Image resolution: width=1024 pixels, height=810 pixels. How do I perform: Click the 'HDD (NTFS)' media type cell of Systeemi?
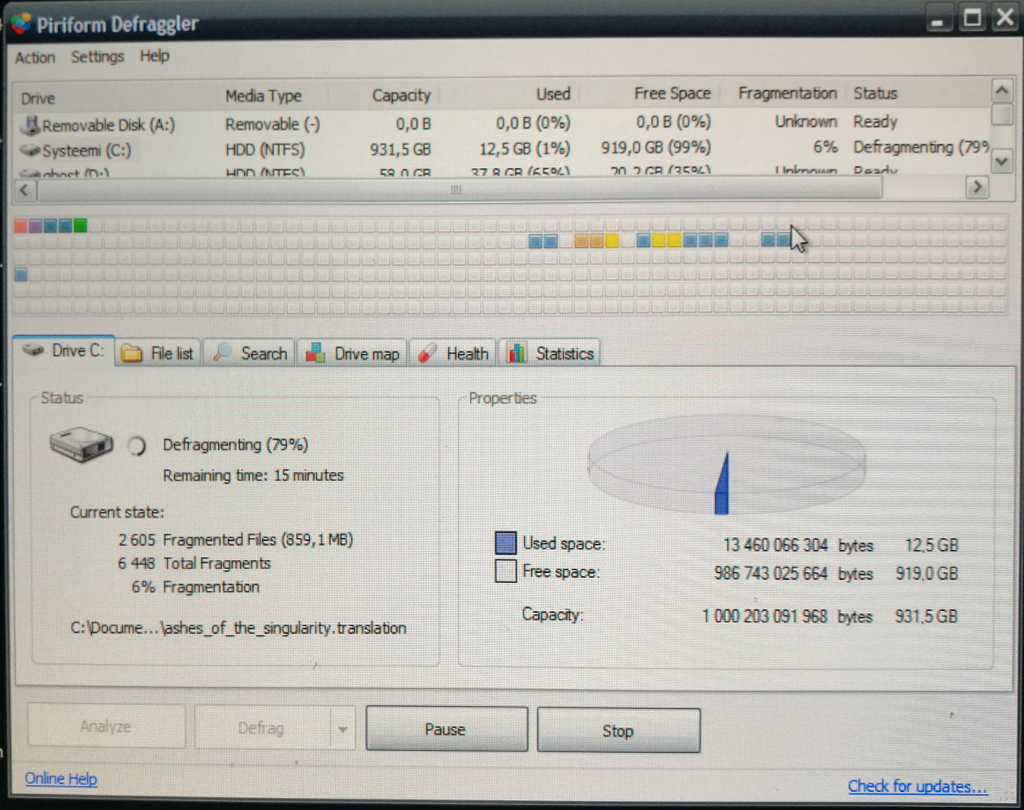pos(264,150)
